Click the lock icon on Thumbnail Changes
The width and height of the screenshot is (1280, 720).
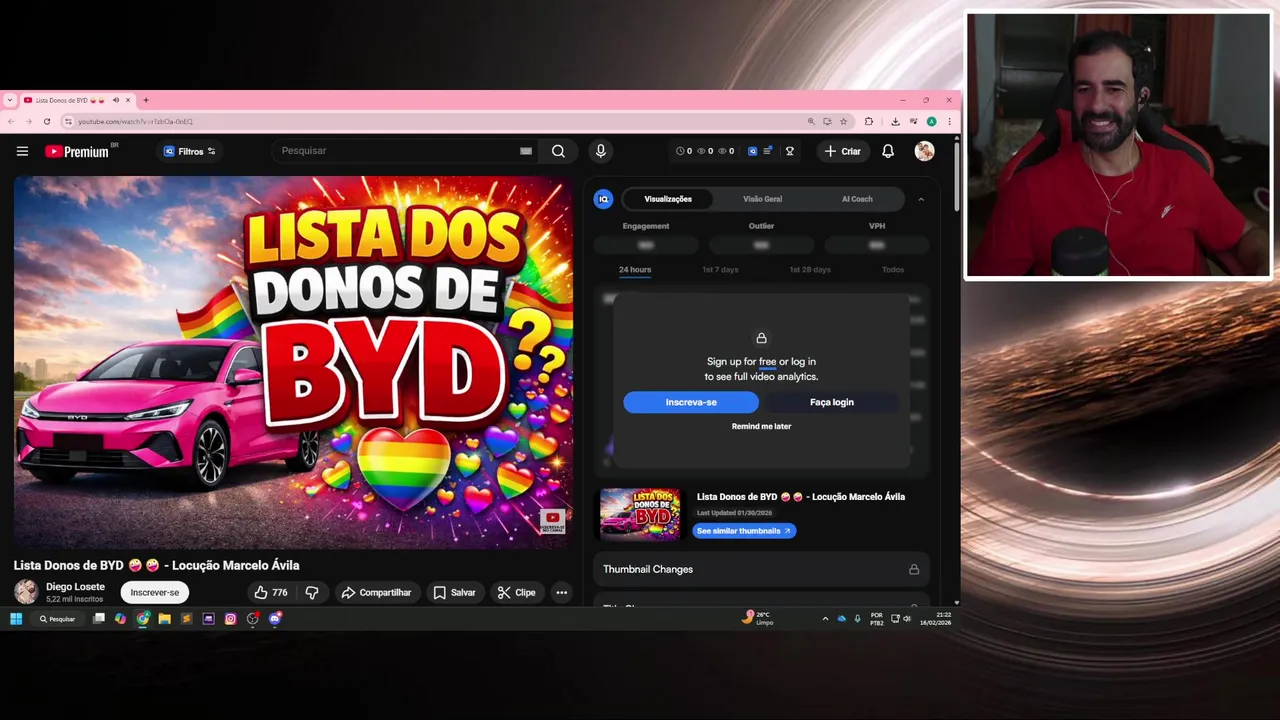(913, 569)
